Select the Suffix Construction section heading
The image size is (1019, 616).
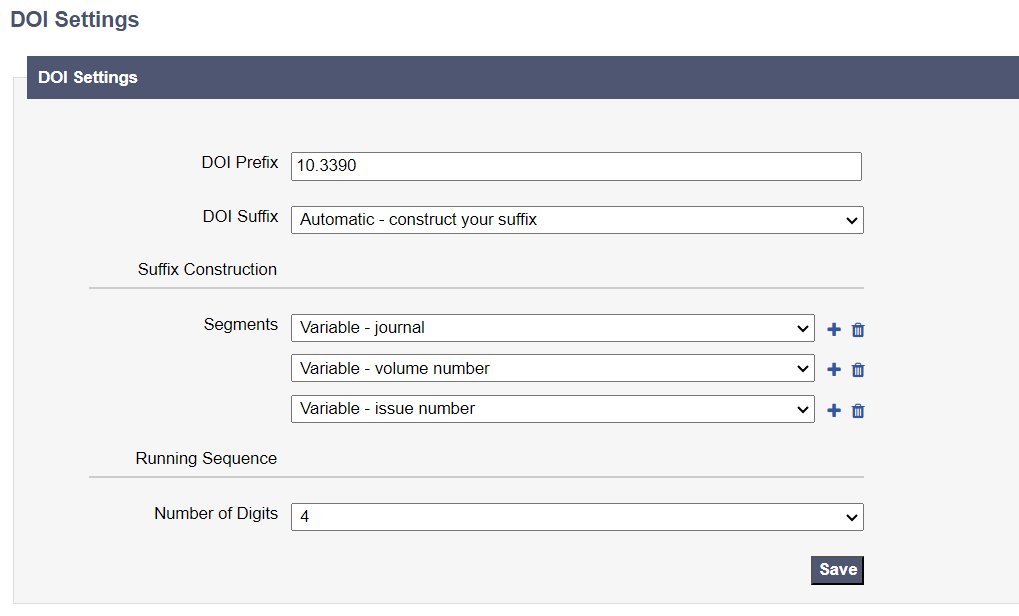[x=207, y=269]
